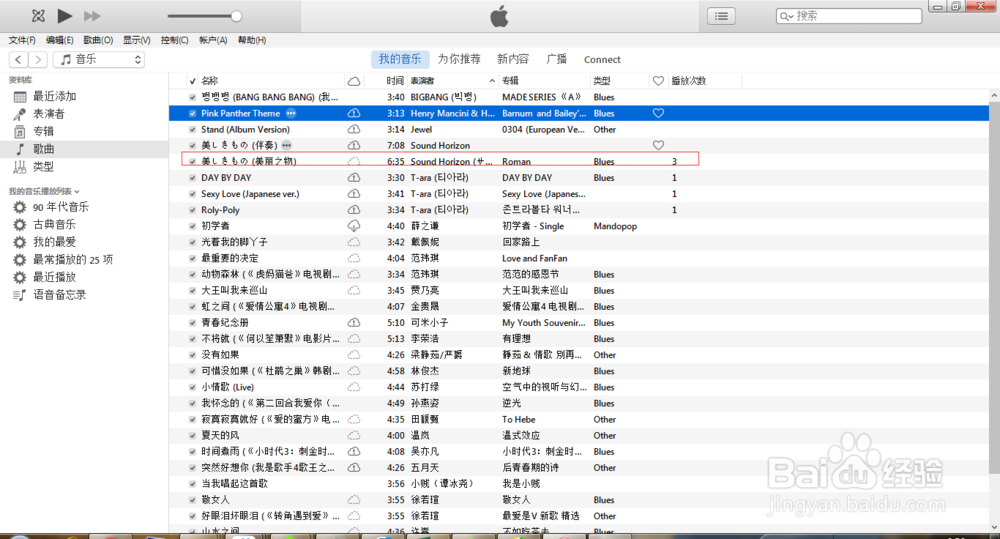
Task: Skip to next track with fast-forward
Action: (x=92, y=16)
